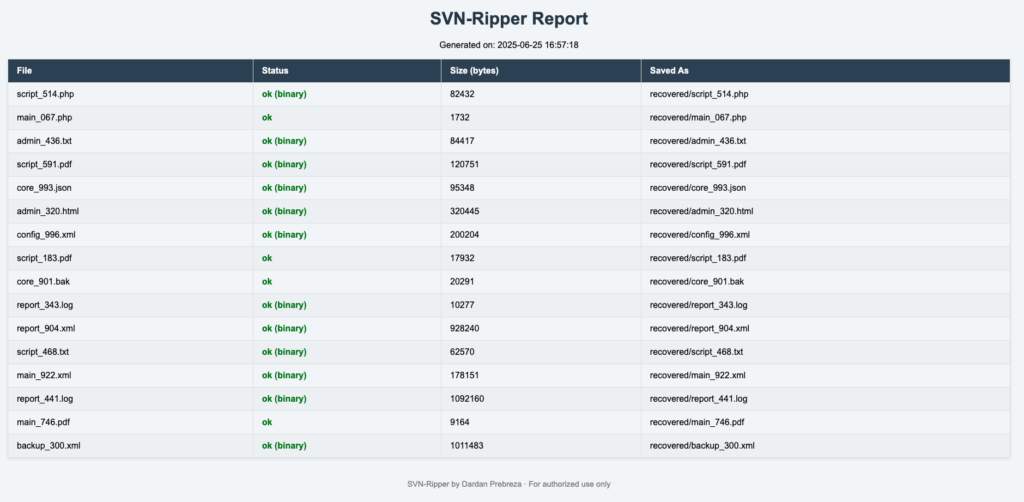1024x502 pixels.
Task: Click the ok status of main_067.php
Action: (x=267, y=118)
